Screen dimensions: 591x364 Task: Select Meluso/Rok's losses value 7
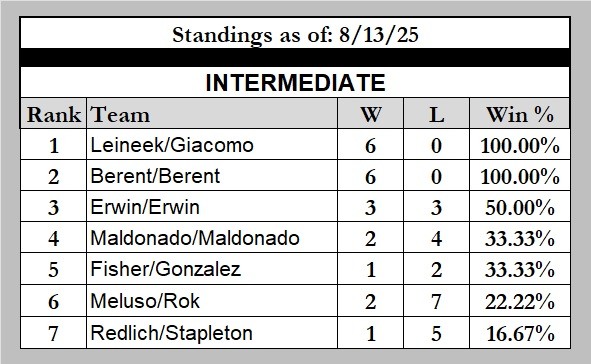tap(436, 301)
